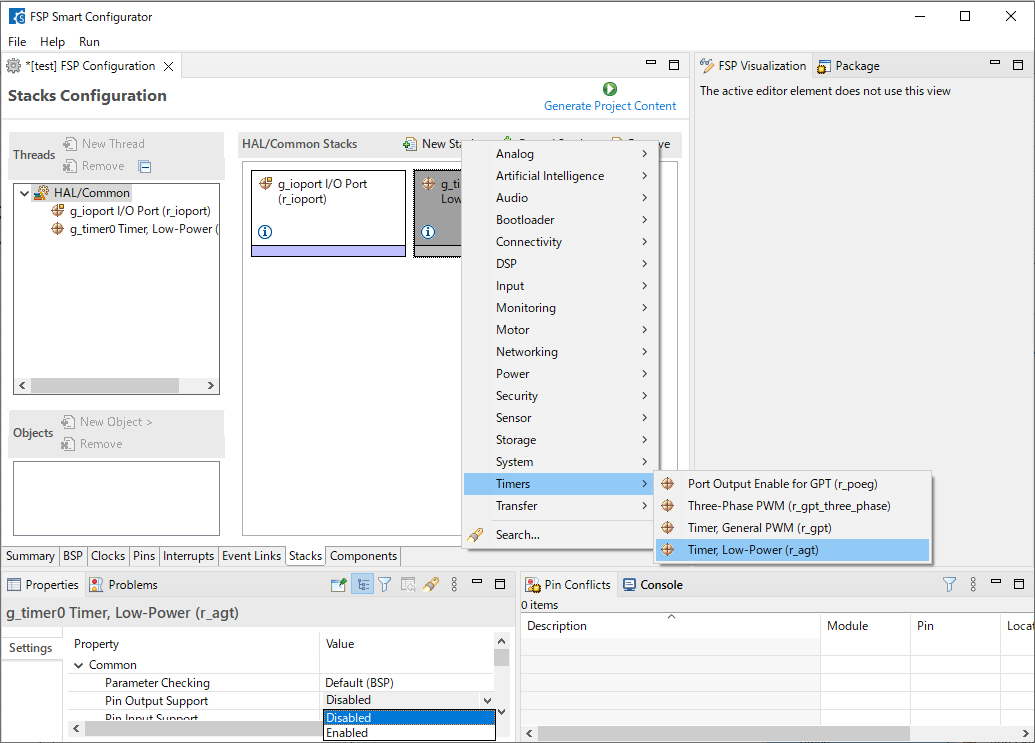
Task: Minimize the FSP Configuration editor area
Action: point(651,63)
